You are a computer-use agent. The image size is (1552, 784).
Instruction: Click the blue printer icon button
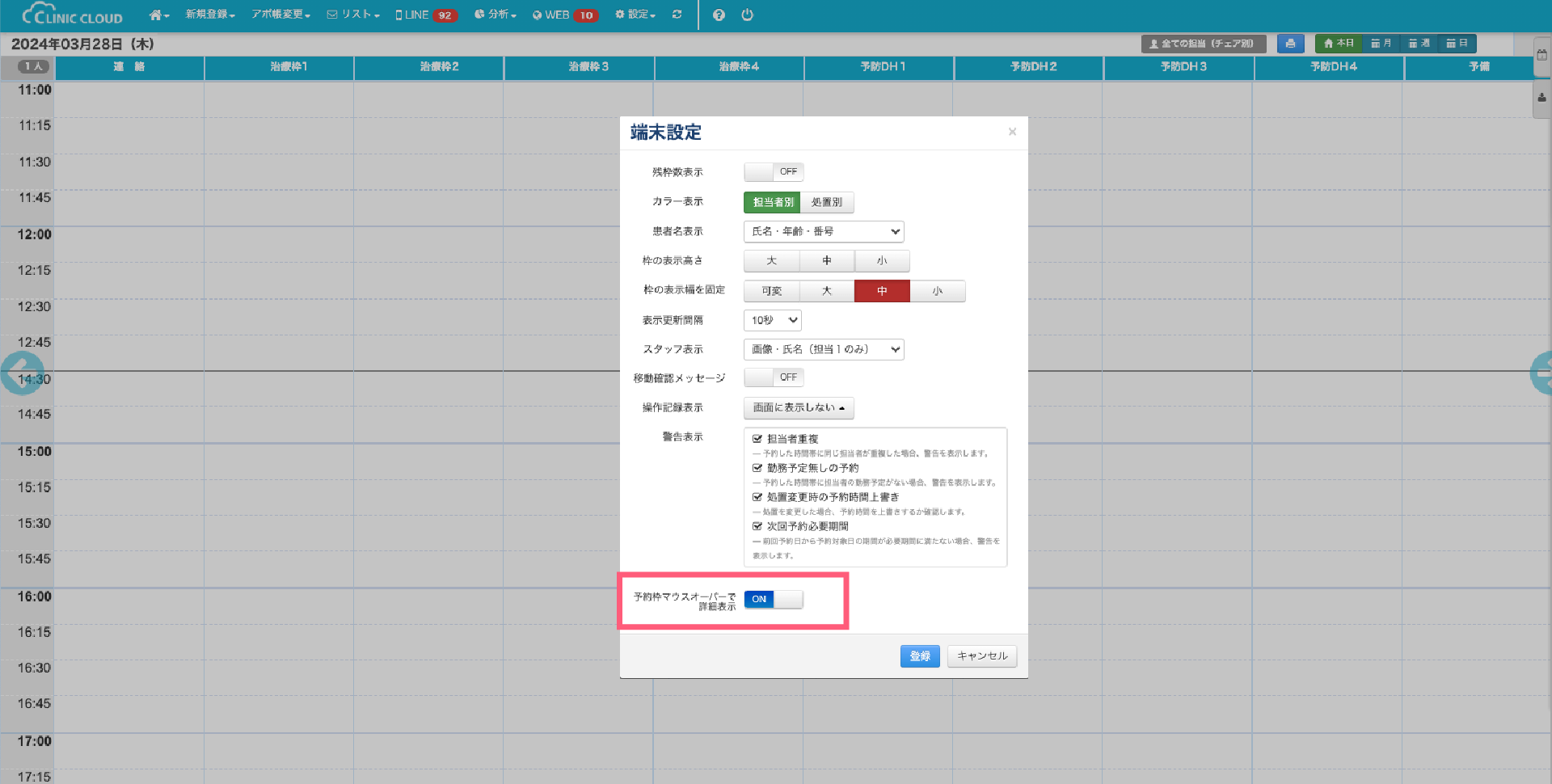tap(1290, 44)
